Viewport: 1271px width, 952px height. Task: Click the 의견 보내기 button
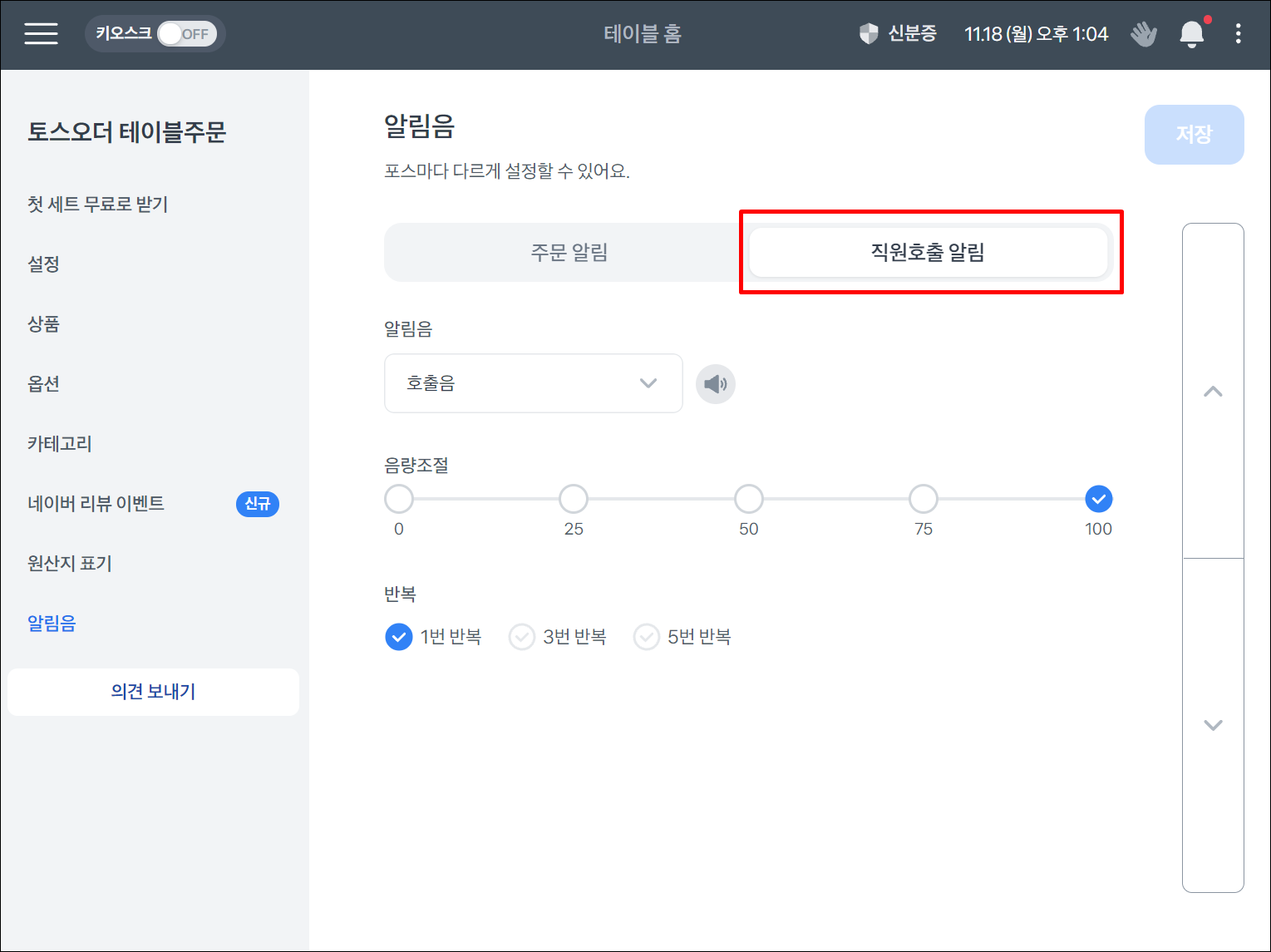153,692
